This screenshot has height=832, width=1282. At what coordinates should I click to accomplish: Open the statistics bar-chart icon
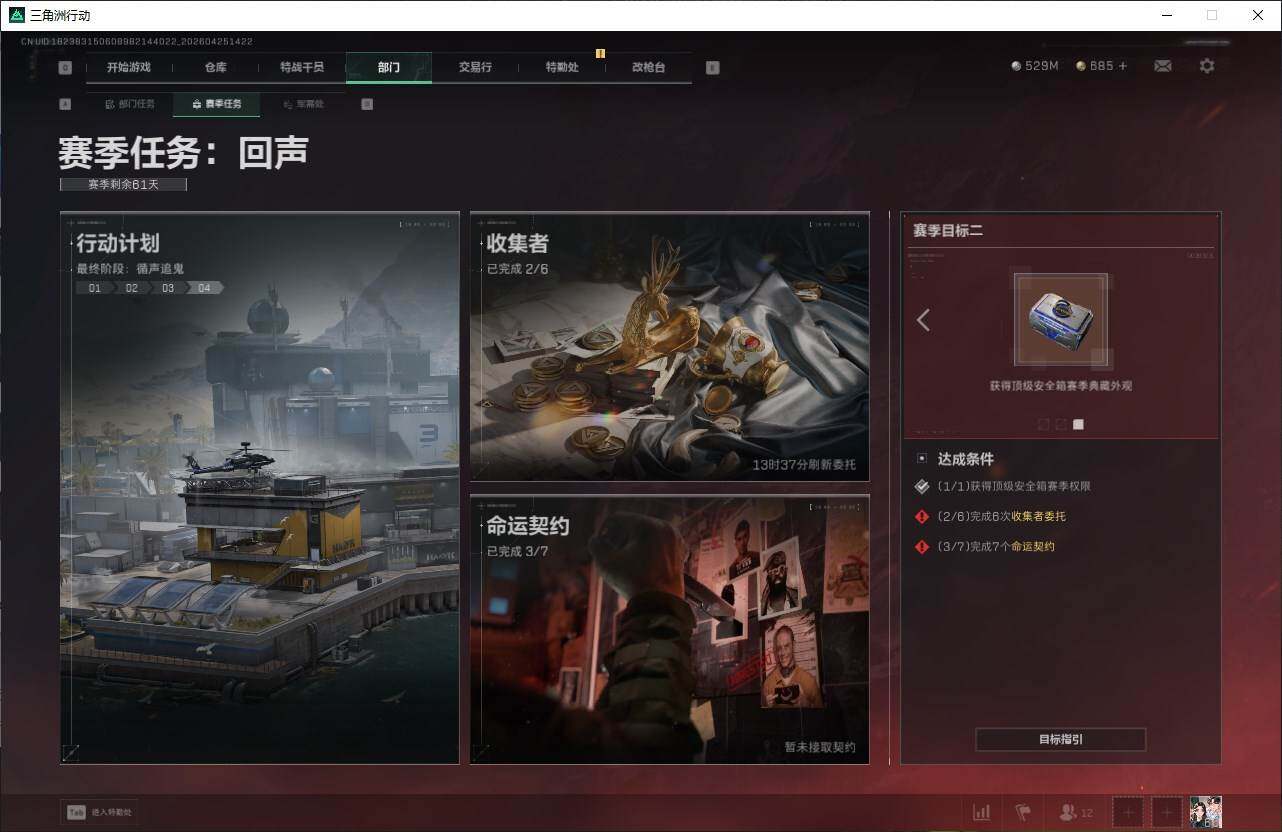[x=981, y=812]
